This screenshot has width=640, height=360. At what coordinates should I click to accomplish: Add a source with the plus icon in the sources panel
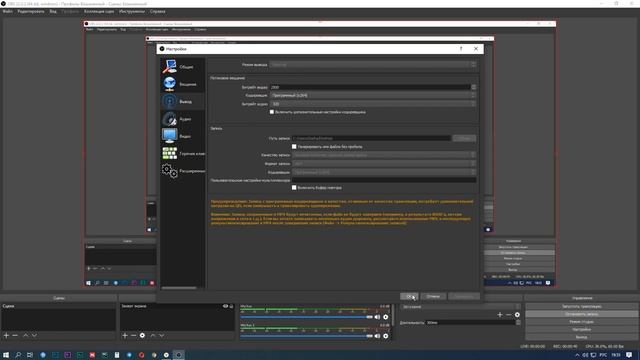tap(125, 335)
